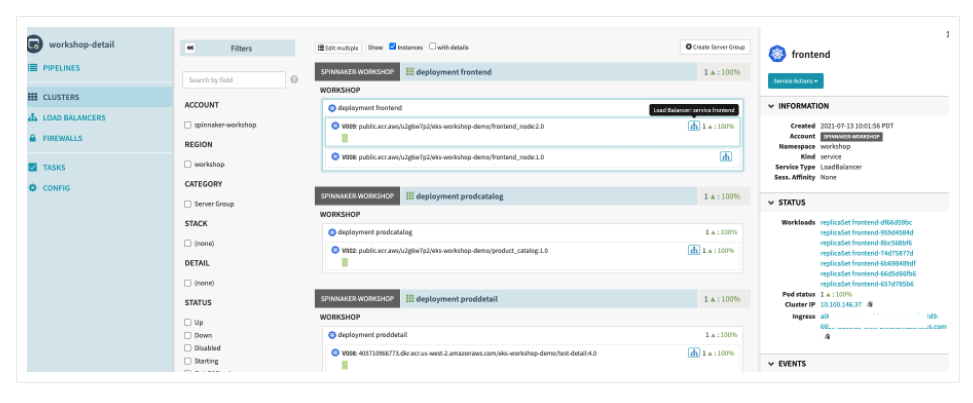Viewport: 973px width, 403px height.
Task: Click the green instance square under V009
Action: tap(345, 138)
